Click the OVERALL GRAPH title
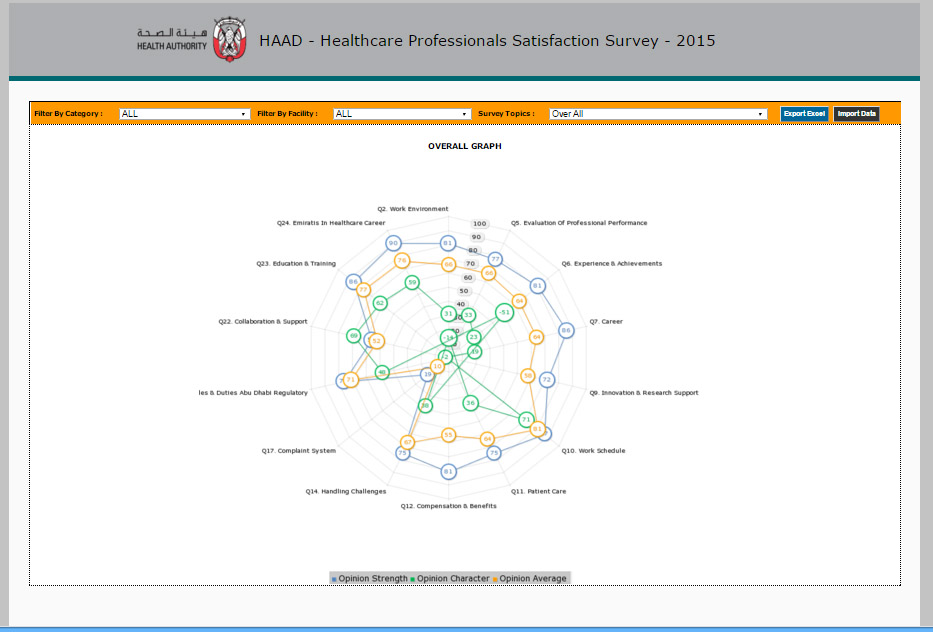The width and height of the screenshot is (933, 632). pyautogui.click(x=465, y=146)
